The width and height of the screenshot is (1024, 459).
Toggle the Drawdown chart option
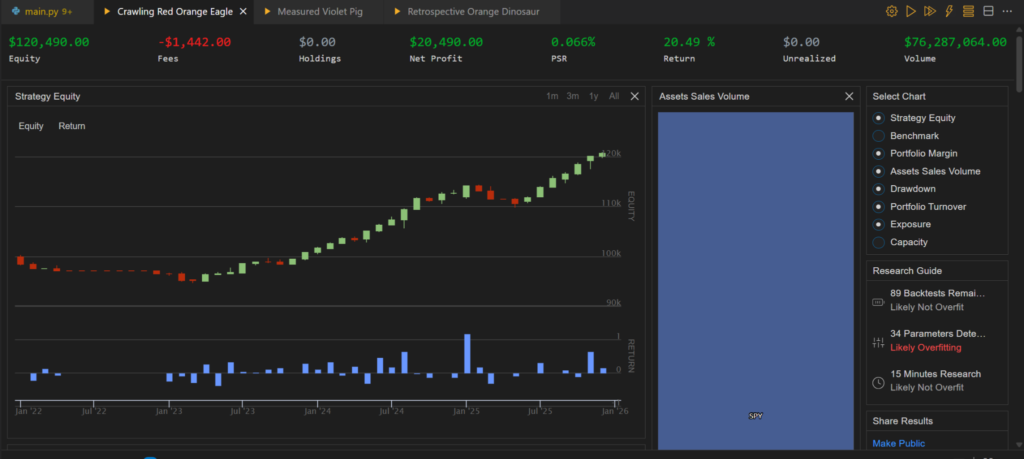click(x=878, y=189)
